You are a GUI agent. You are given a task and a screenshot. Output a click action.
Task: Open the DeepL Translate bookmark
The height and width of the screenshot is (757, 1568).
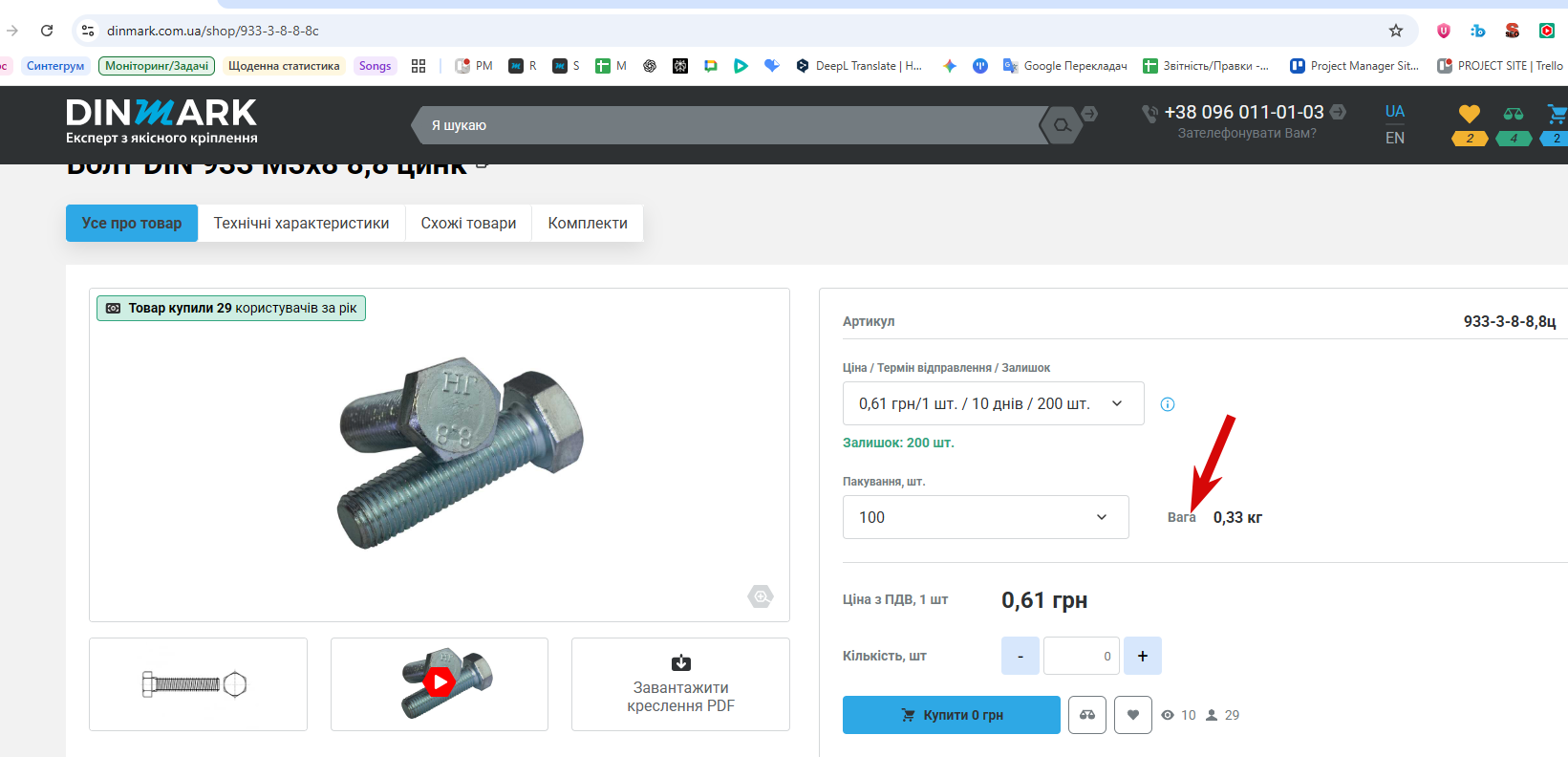[859, 66]
